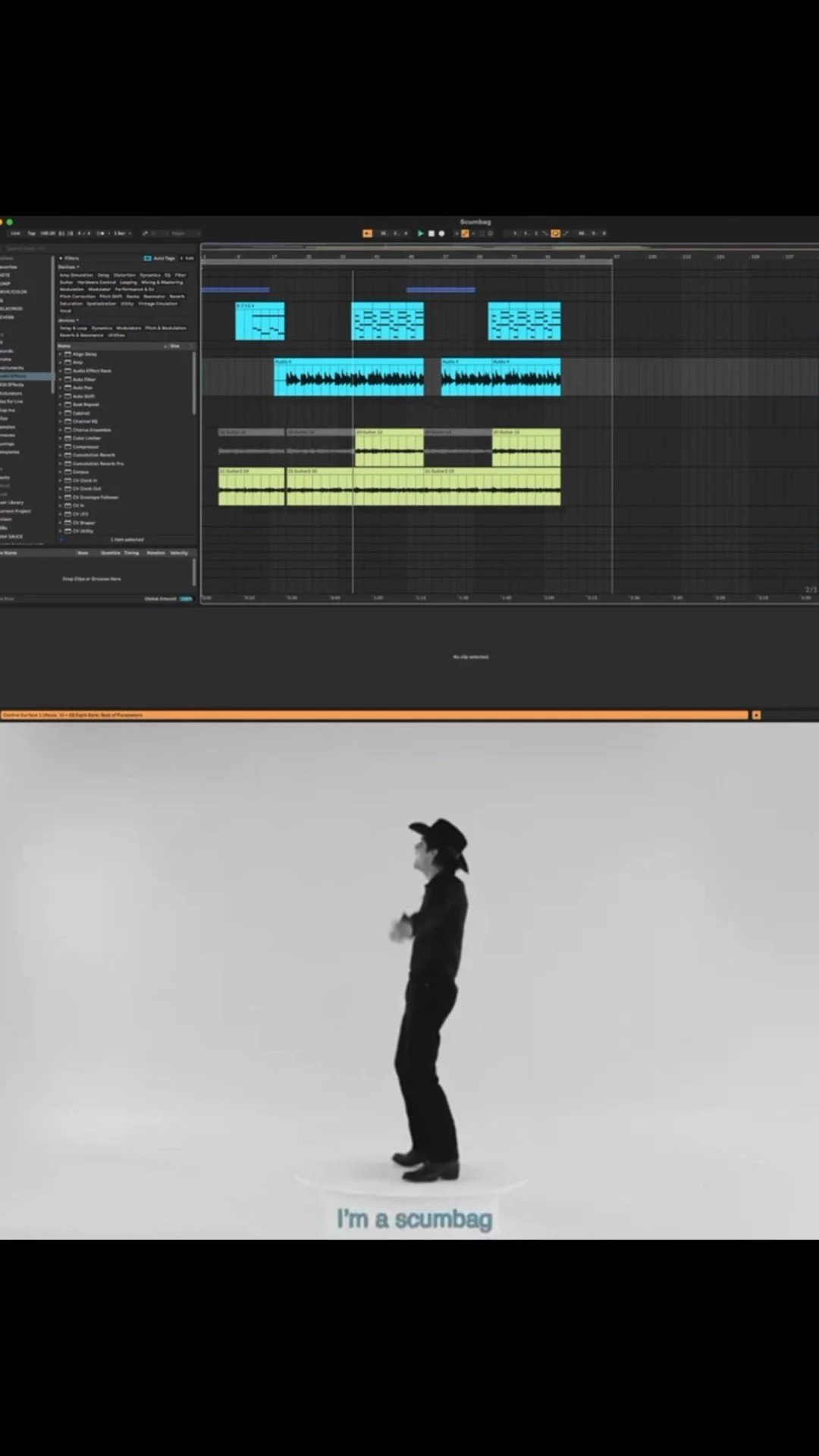Expand the Compressor device entry
This screenshot has width=819, height=1456.
61,447
